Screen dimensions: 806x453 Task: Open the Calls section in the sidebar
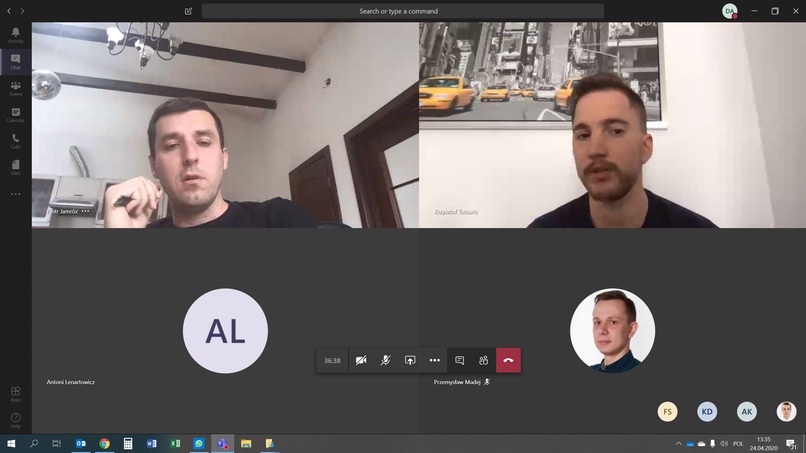(x=15, y=141)
